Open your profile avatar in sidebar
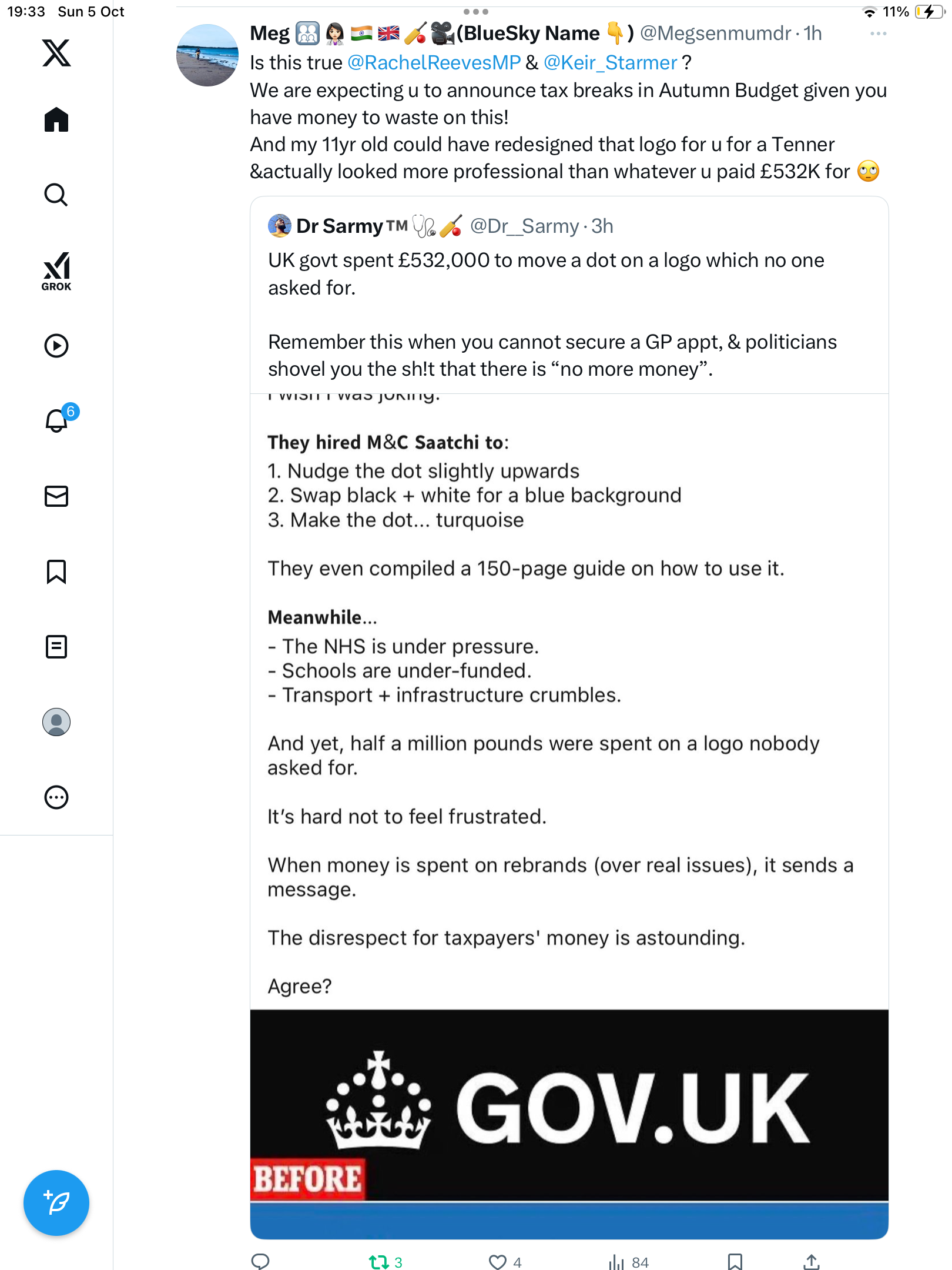The image size is (952, 1270). click(56, 722)
